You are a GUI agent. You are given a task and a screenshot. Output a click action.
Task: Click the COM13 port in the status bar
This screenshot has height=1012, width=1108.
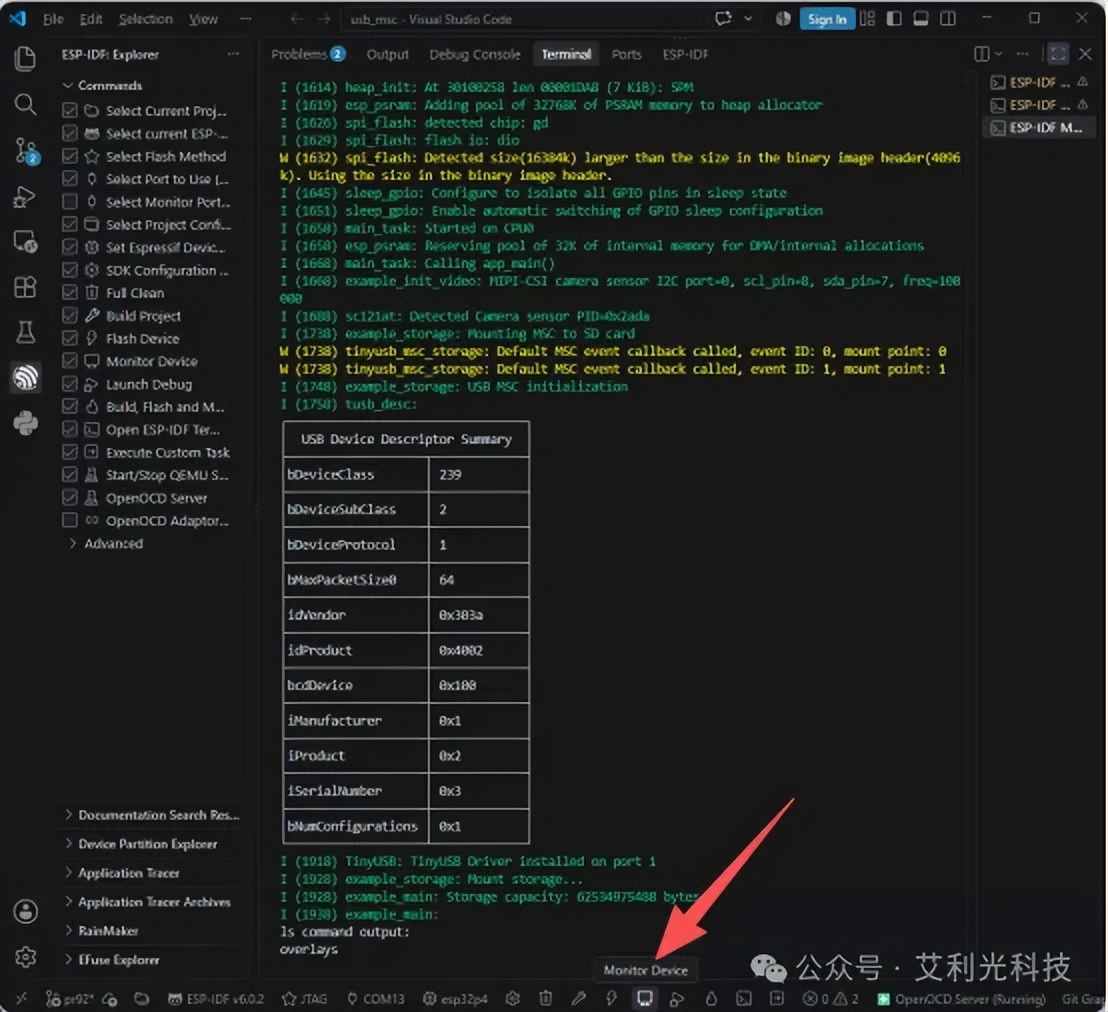[376, 999]
